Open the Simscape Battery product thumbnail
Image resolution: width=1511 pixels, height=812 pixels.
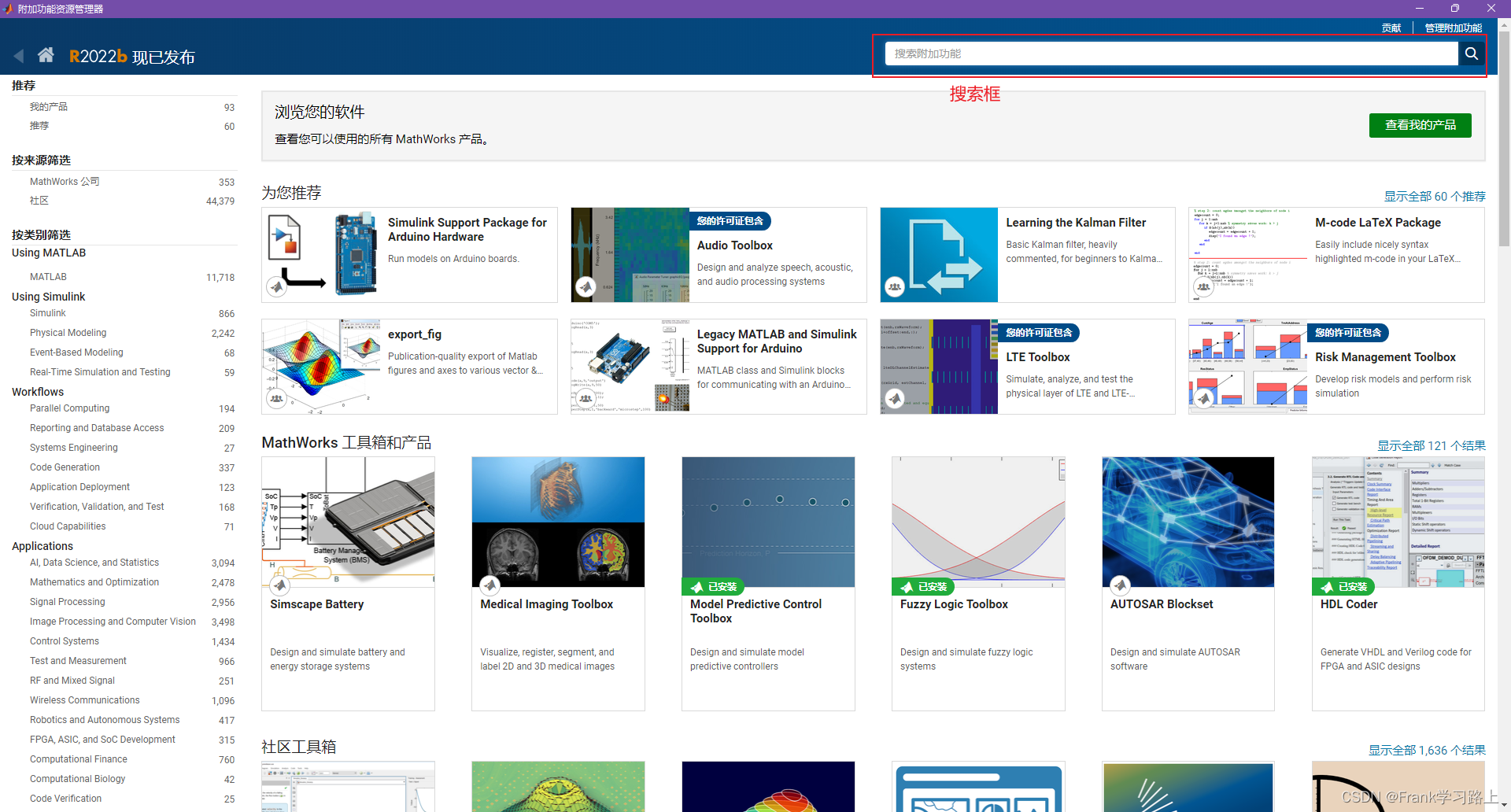(348, 522)
